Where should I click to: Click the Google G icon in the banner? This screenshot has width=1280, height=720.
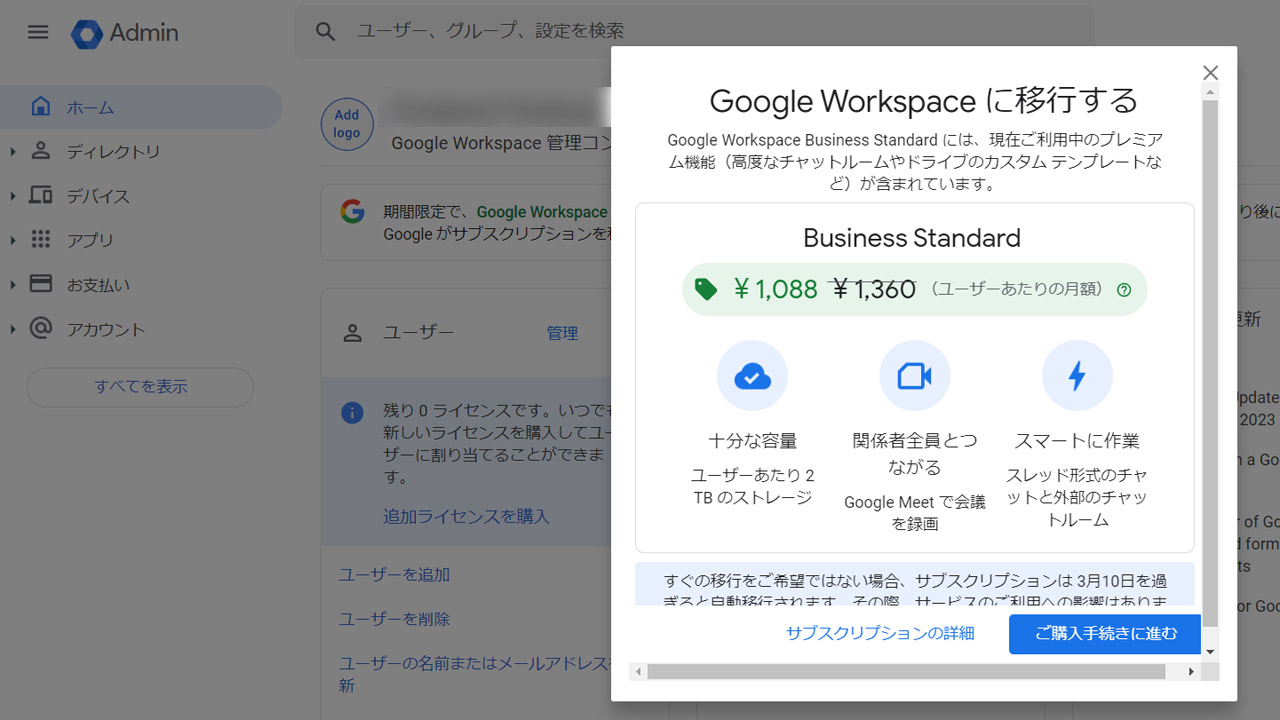point(351,211)
